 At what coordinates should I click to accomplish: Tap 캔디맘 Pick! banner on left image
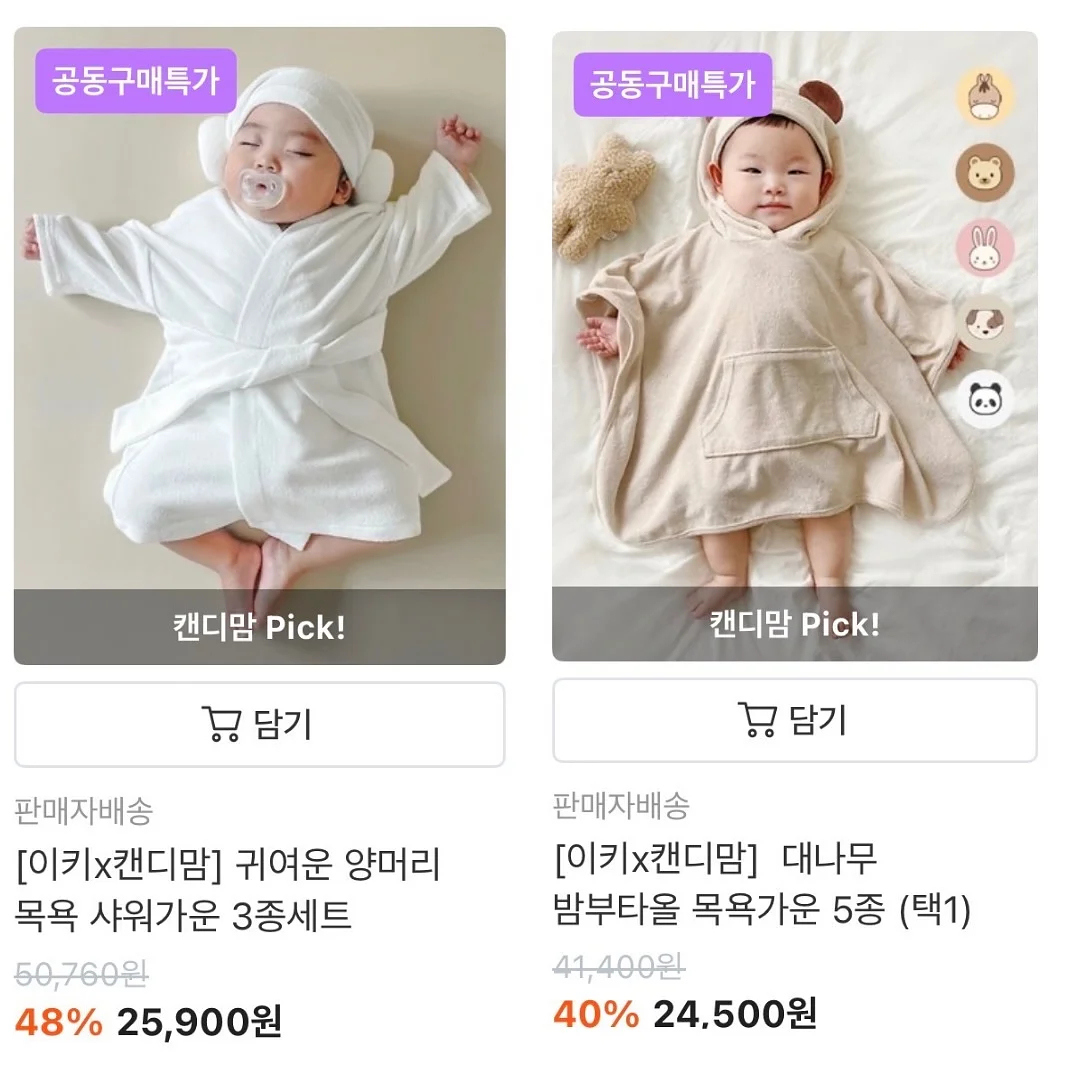pos(260,627)
